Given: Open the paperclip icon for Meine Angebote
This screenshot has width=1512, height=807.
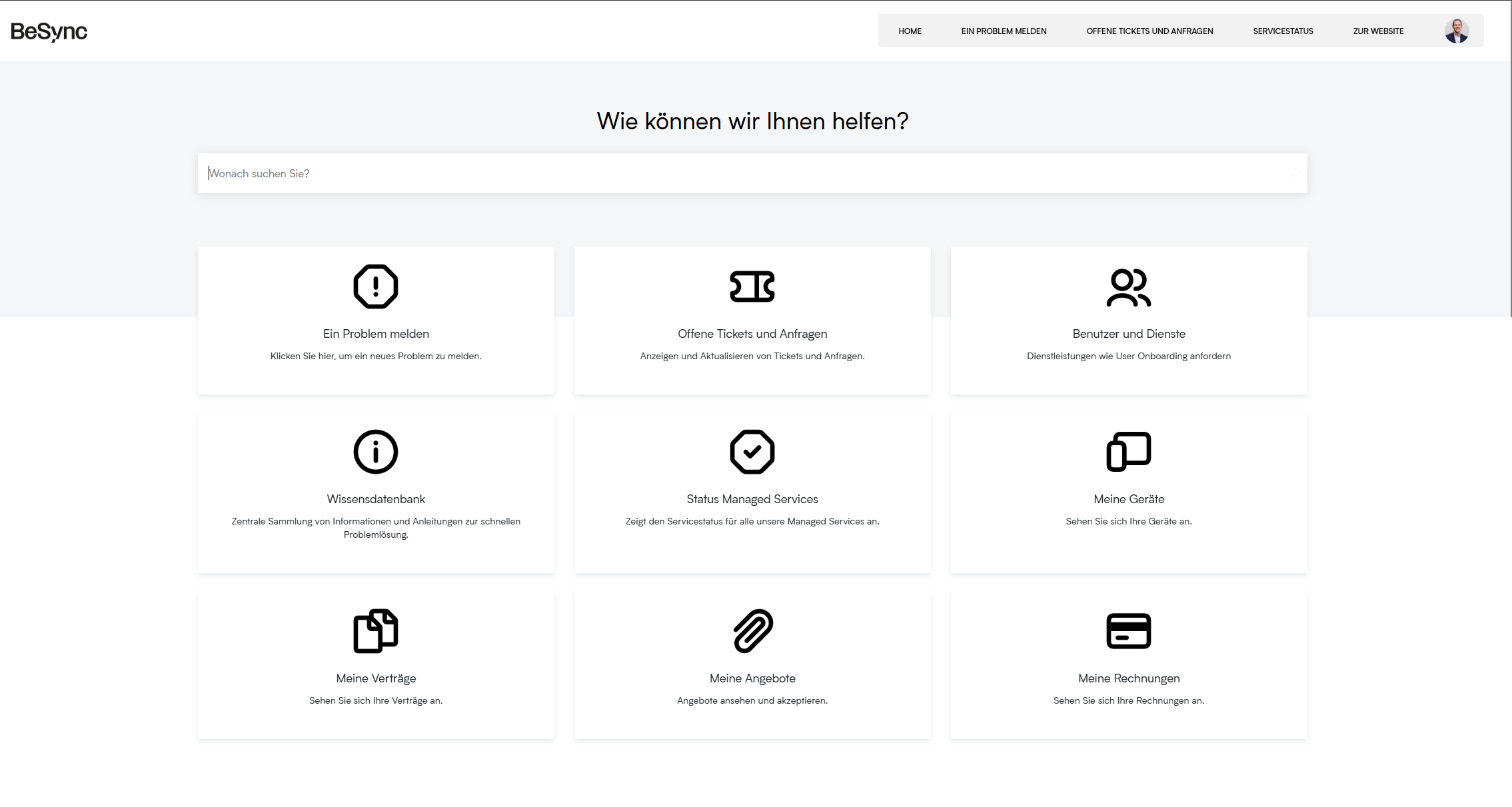Looking at the screenshot, I should 752,630.
